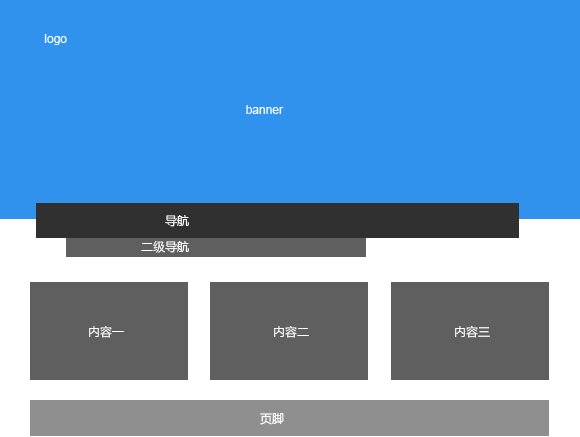
Task: Click white gap between 内容二 and 内容三
Action: point(379,331)
